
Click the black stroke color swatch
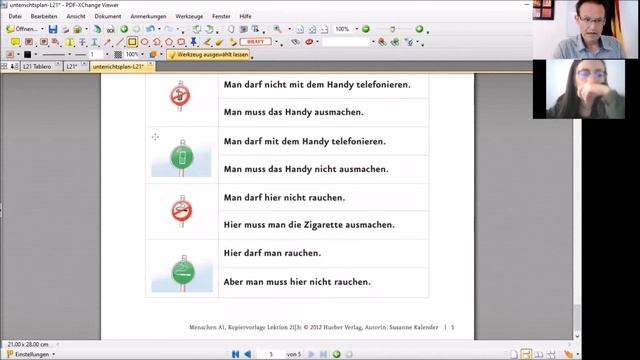(x=27, y=54)
